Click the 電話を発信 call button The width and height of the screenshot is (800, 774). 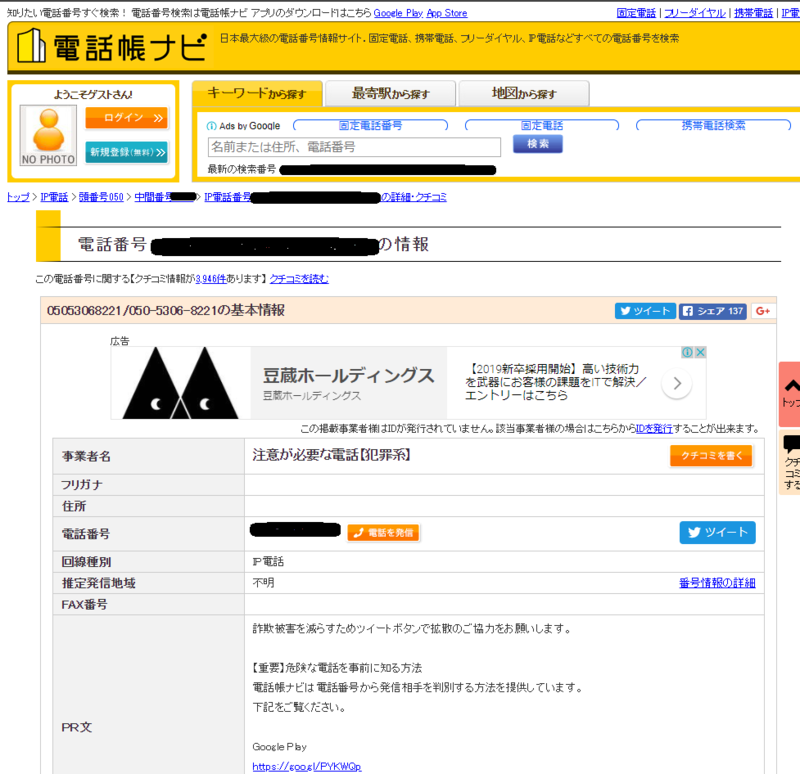click(x=384, y=533)
